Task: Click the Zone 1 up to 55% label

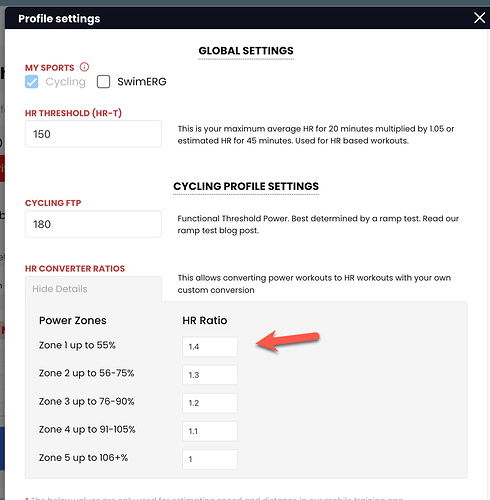Action: pyautogui.click(x=77, y=345)
